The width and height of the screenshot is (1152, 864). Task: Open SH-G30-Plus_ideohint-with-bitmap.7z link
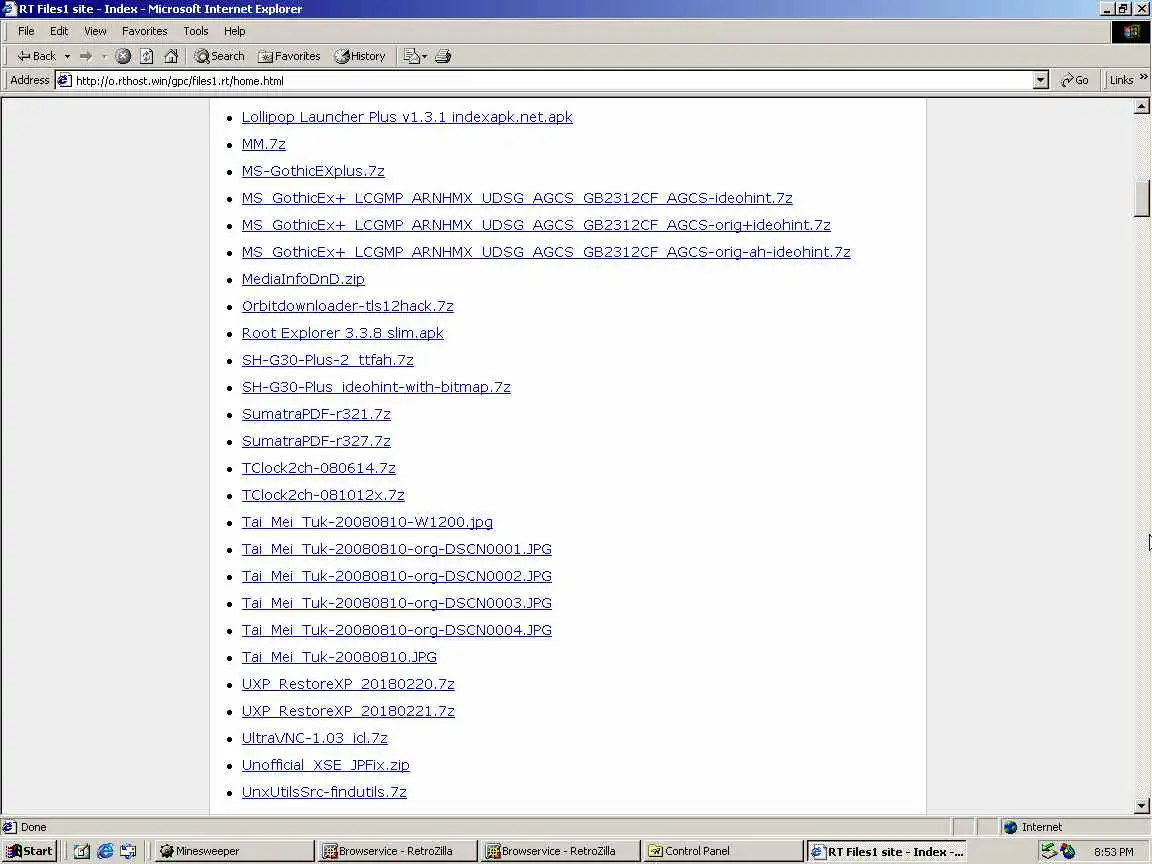click(376, 387)
